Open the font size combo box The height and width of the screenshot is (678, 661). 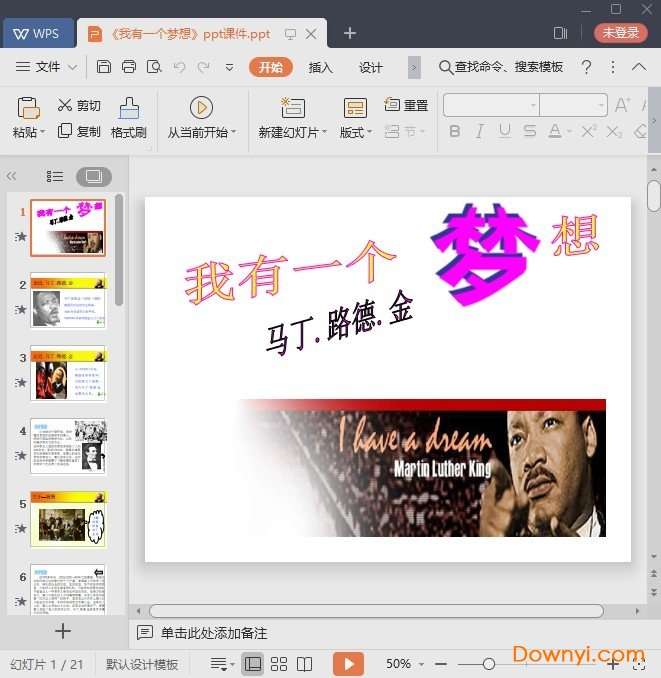tap(573, 105)
